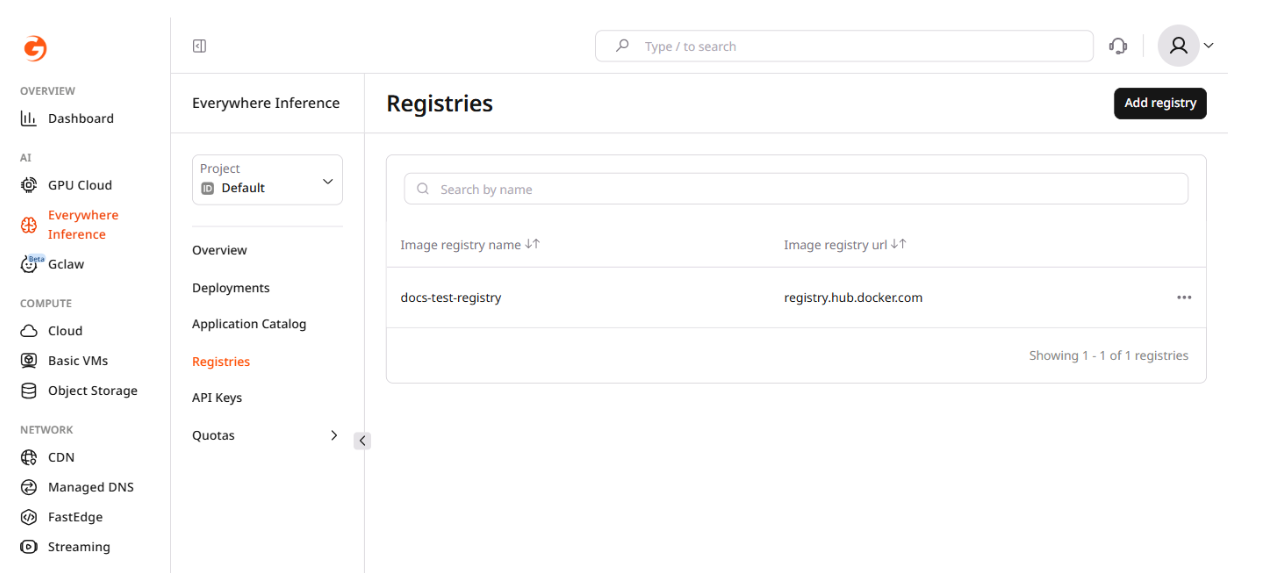Click the Cloud icon in sidebar
This screenshot has width=1263, height=573.
[x=29, y=331]
